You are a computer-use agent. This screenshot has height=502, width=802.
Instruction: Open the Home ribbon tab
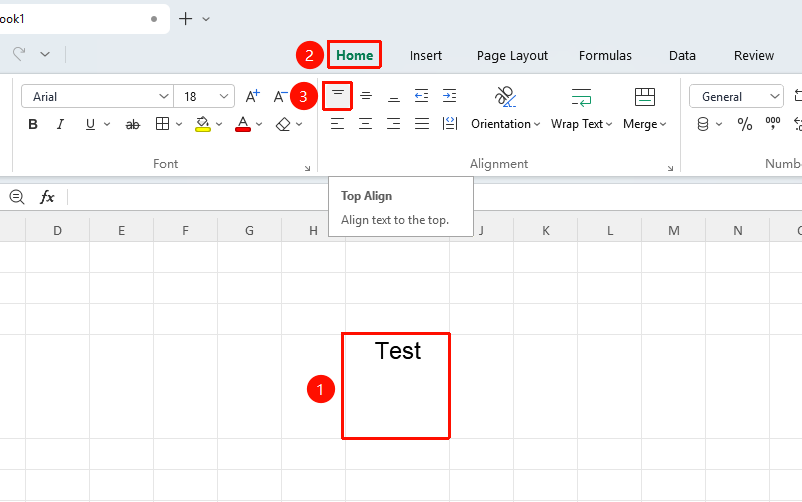(354, 55)
